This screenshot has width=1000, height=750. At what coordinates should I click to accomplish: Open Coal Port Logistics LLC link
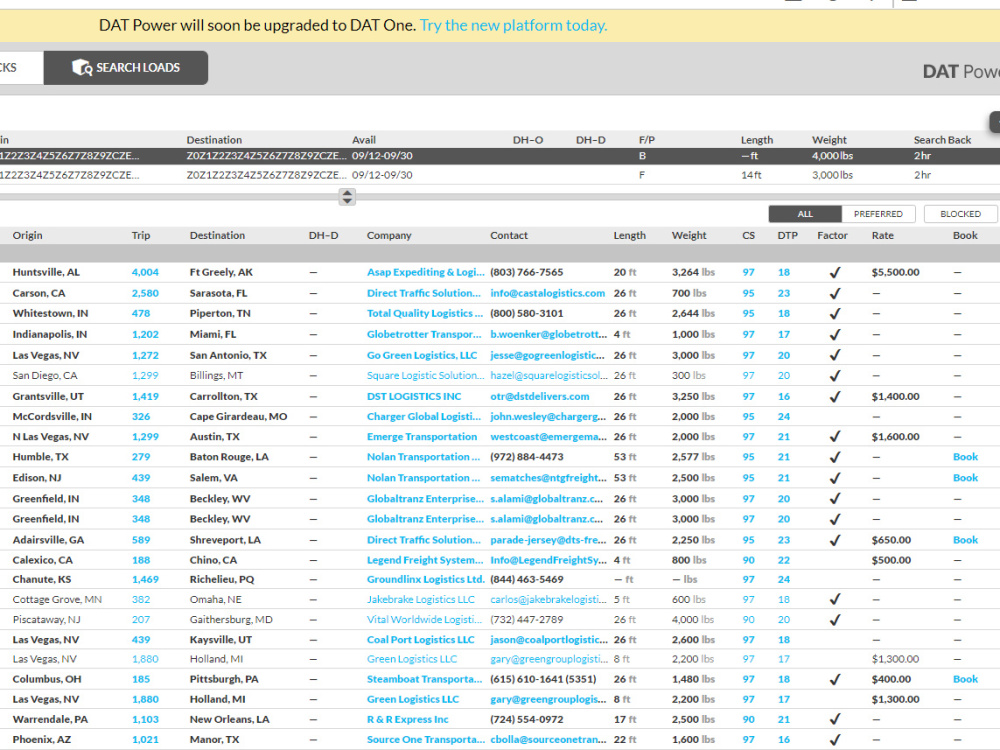[420, 640]
